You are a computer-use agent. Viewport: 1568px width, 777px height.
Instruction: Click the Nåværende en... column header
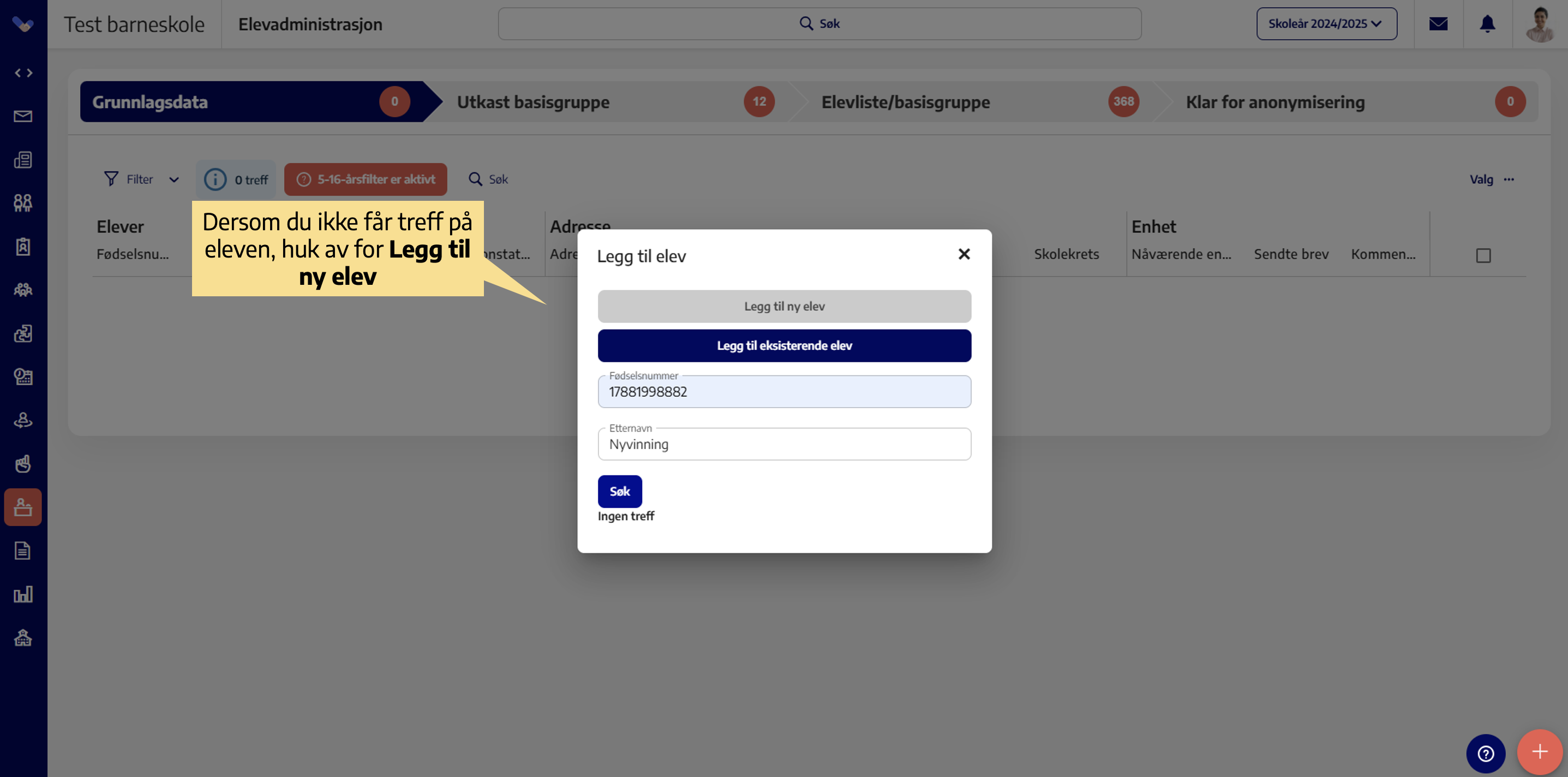point(1181,254)
